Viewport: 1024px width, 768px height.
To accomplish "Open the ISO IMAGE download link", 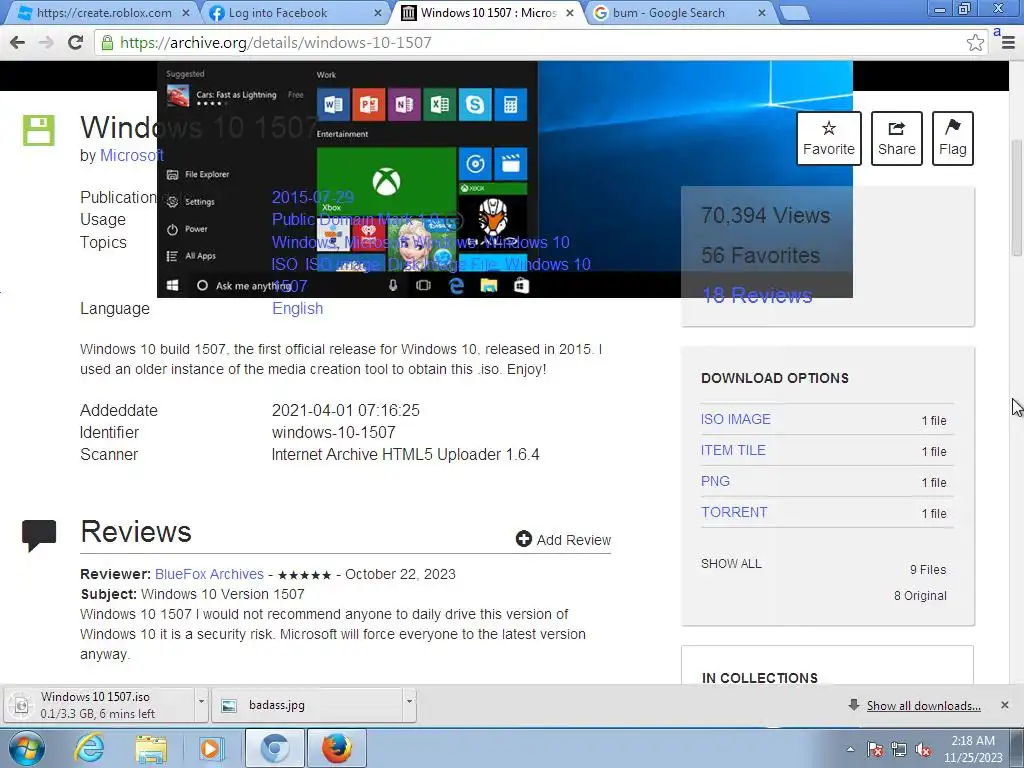I will 735,419.
